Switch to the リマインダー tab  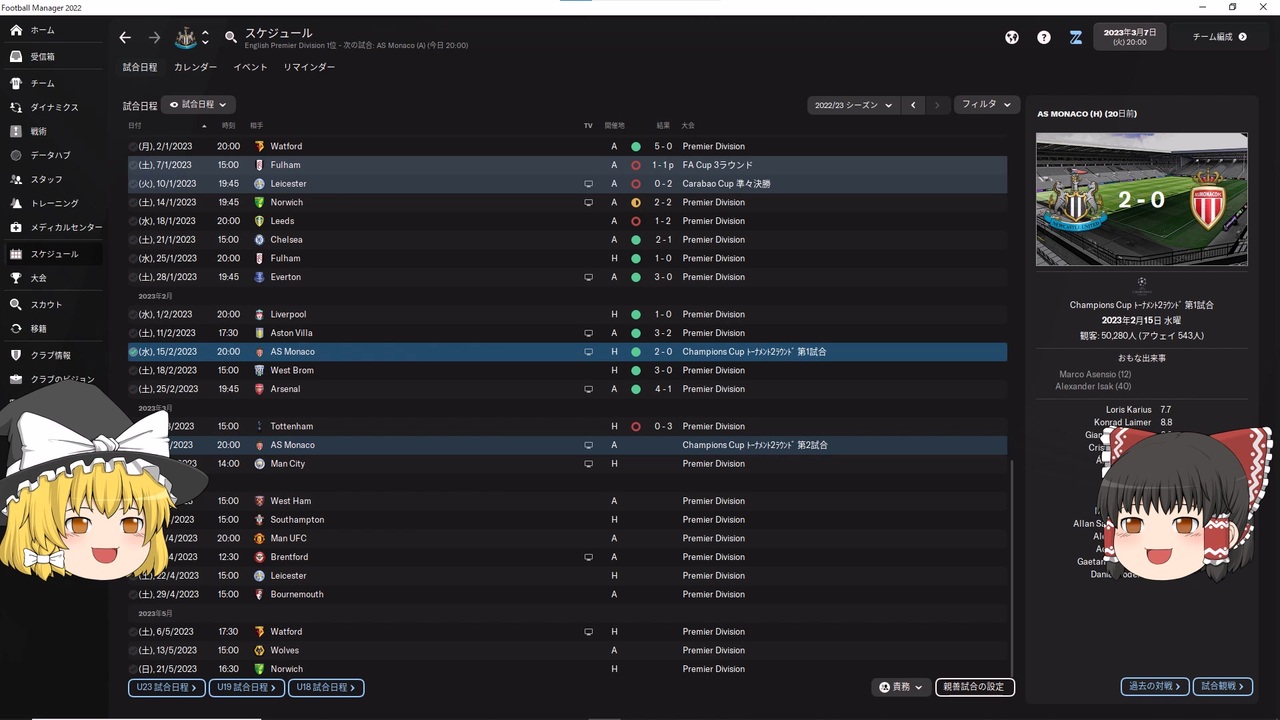point(309,67)
